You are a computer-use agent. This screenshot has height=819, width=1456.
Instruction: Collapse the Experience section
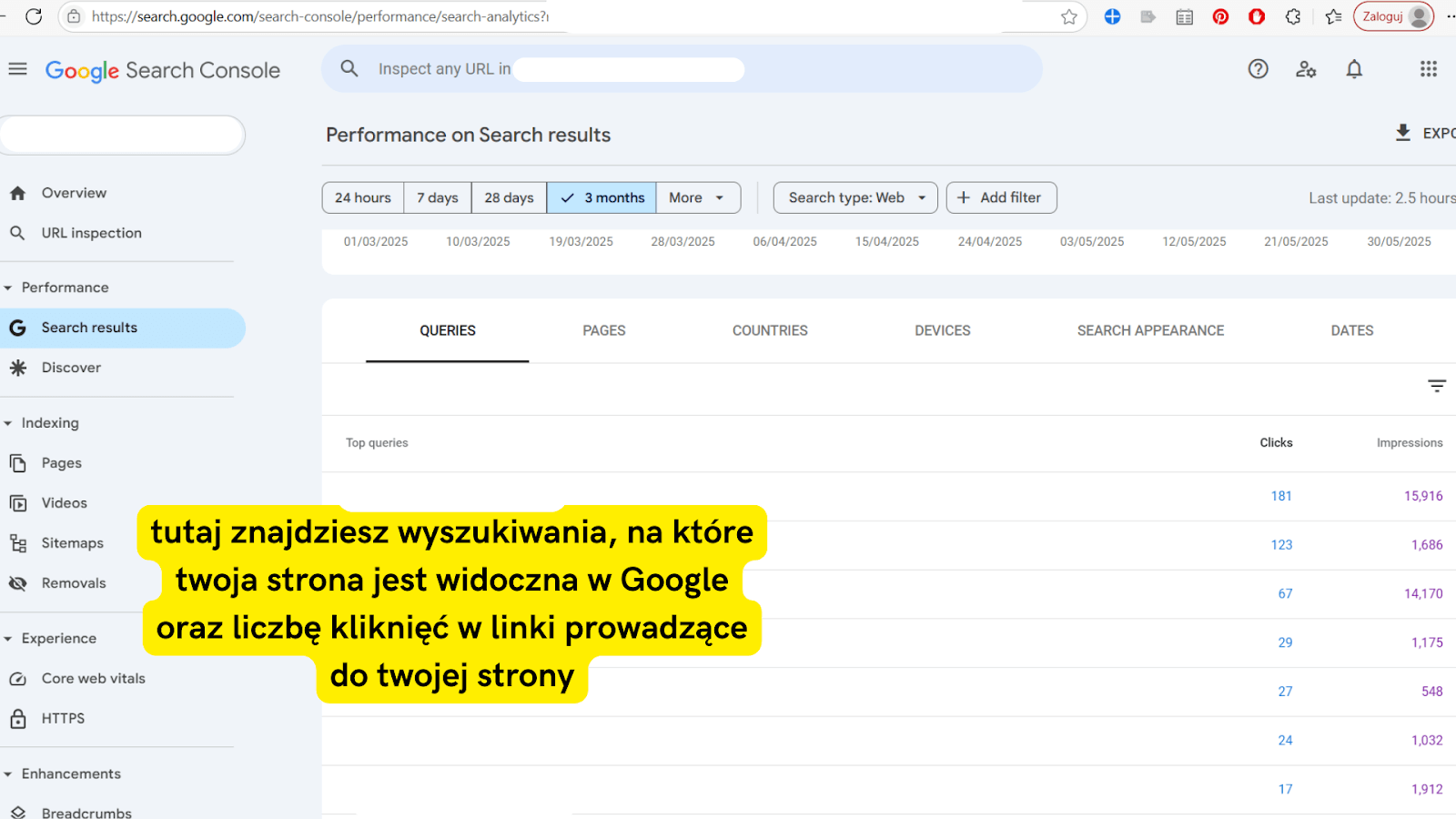[x=8, y=639]
